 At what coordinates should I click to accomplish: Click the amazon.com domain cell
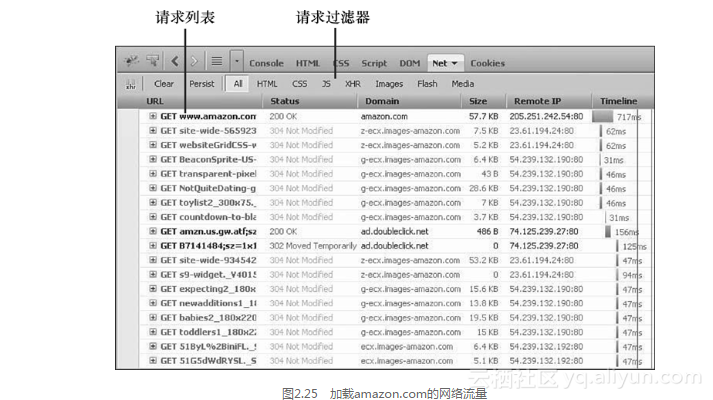[x=384, y=116]
